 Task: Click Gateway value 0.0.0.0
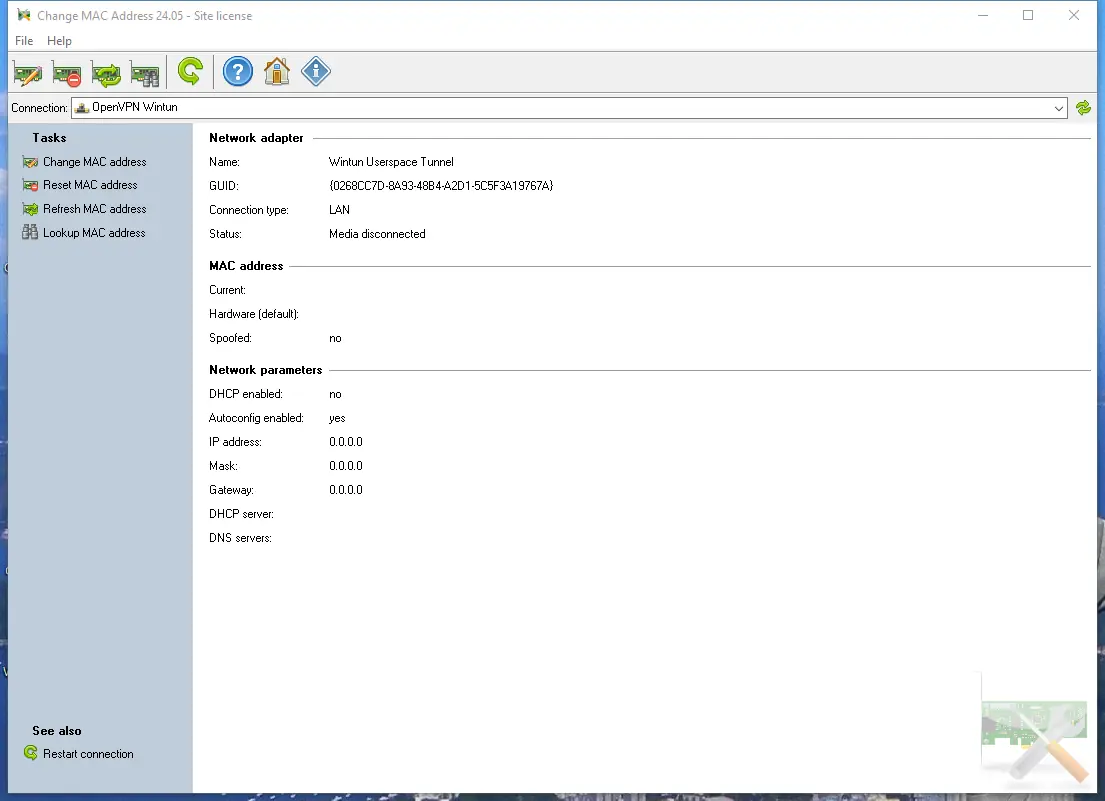click(x=345, y=490)
